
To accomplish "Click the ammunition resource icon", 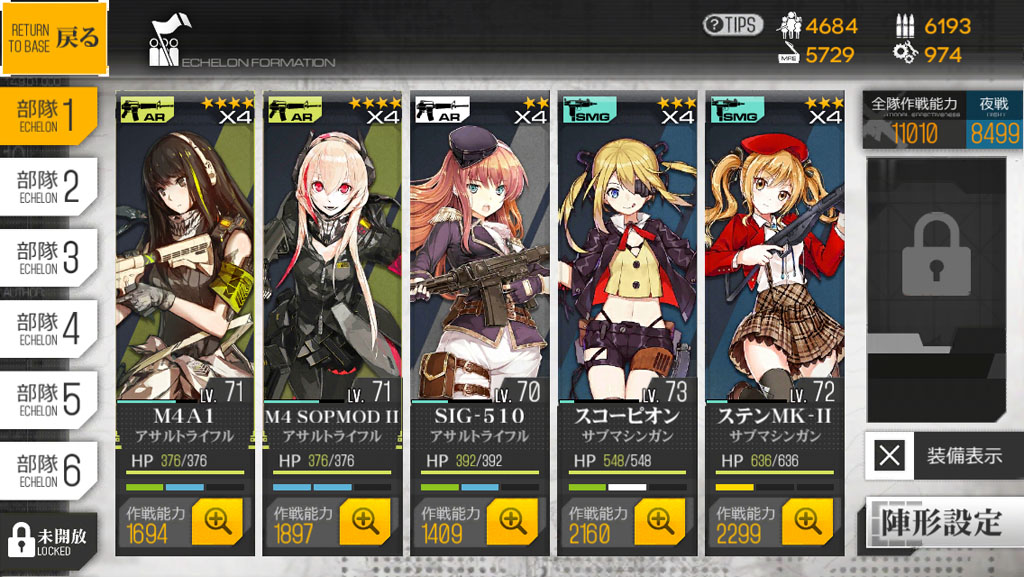I will point(904,25).
